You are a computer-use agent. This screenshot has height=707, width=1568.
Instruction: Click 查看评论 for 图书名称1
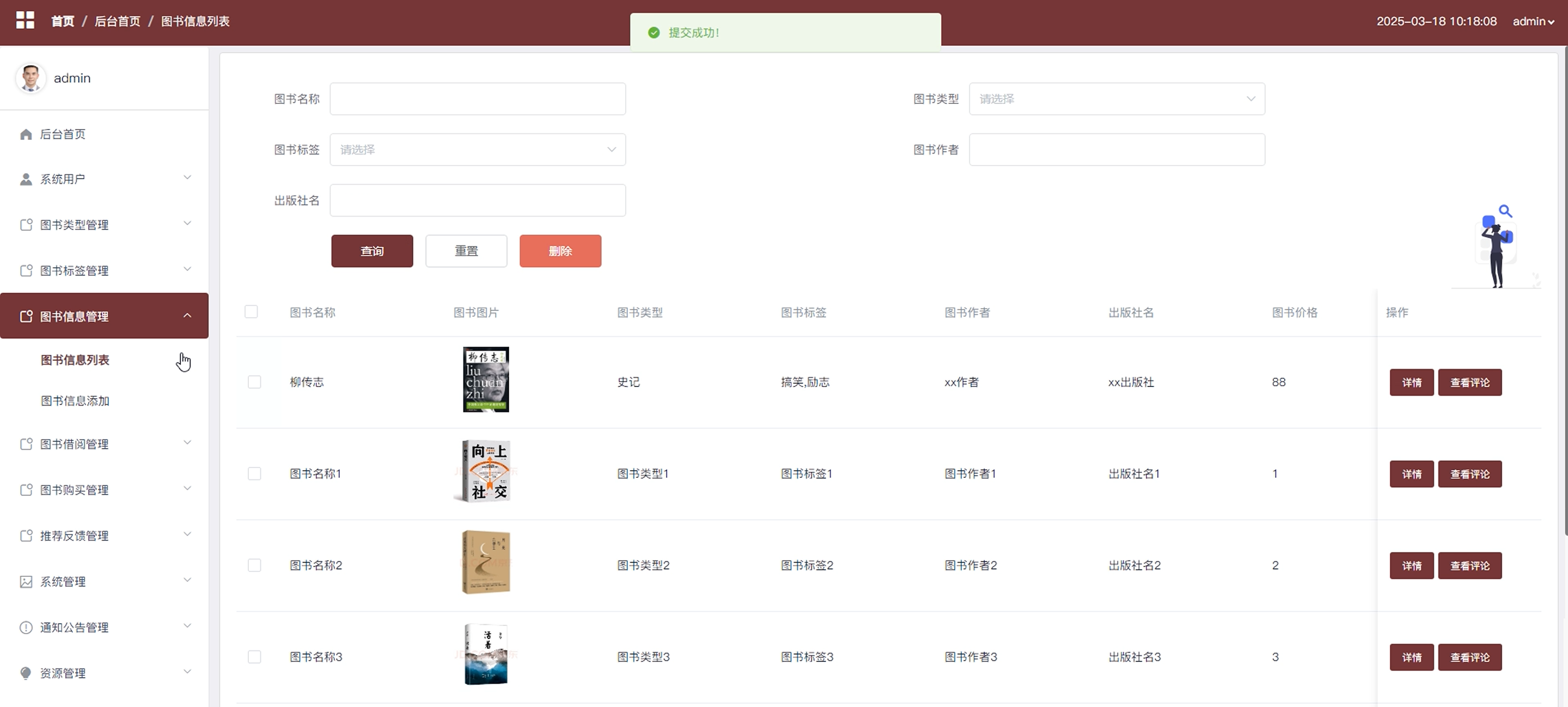[x=1469, y=474]
